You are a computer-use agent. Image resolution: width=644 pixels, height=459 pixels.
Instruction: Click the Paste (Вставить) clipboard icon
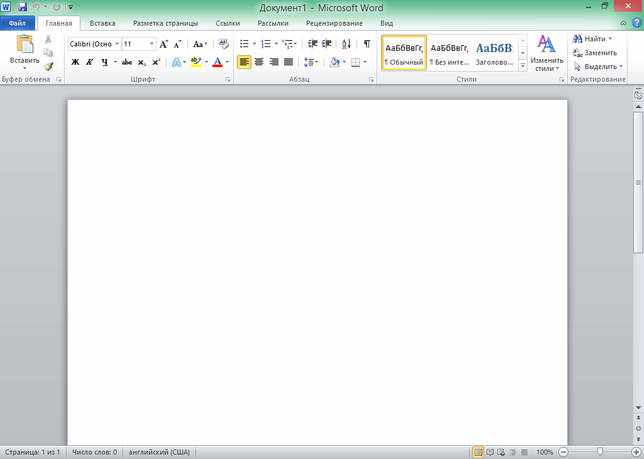tap(25, 44)
